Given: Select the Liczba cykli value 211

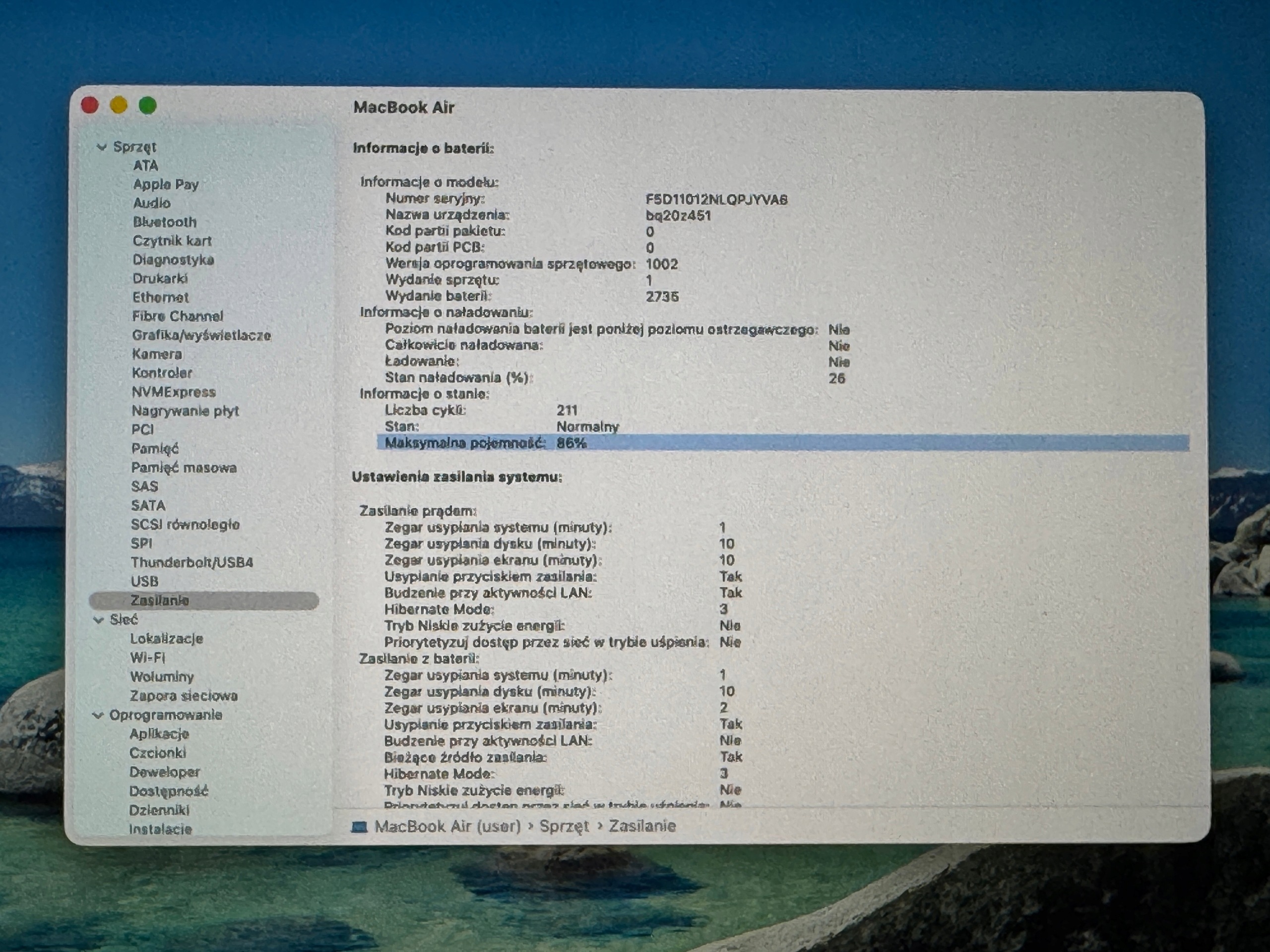Looking at the screenshot, I should tap(567, 410).
